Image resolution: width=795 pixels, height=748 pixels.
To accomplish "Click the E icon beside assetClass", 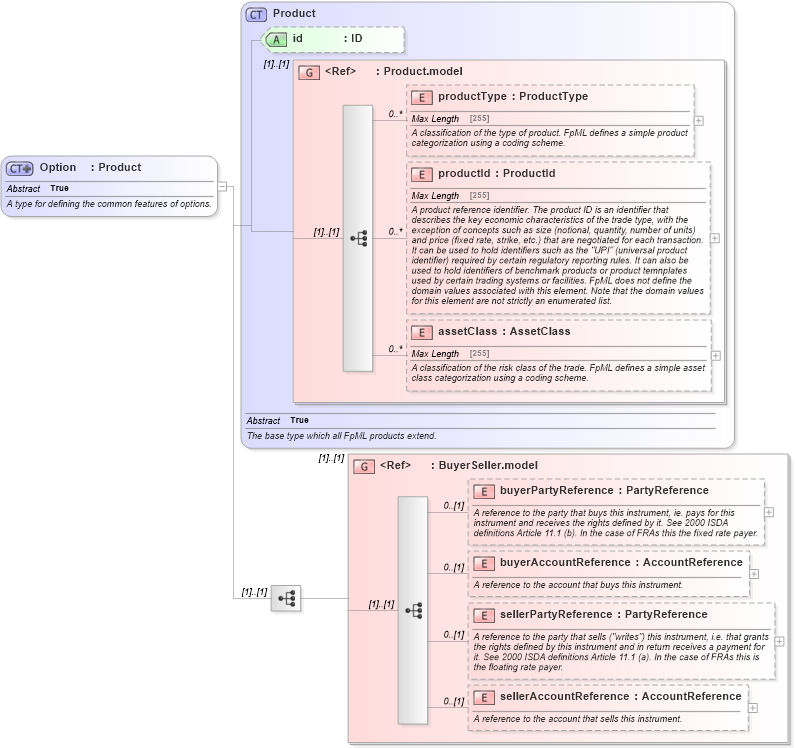I will click(x=422, y=333).
